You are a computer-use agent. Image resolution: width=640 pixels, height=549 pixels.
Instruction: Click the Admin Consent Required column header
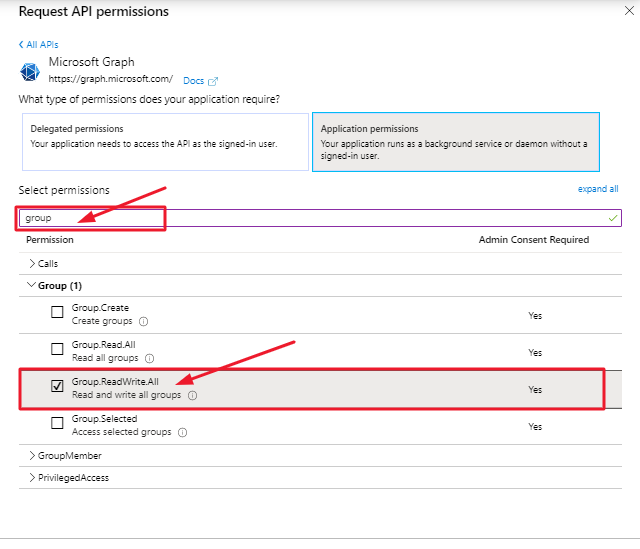[x=534, y=240]
